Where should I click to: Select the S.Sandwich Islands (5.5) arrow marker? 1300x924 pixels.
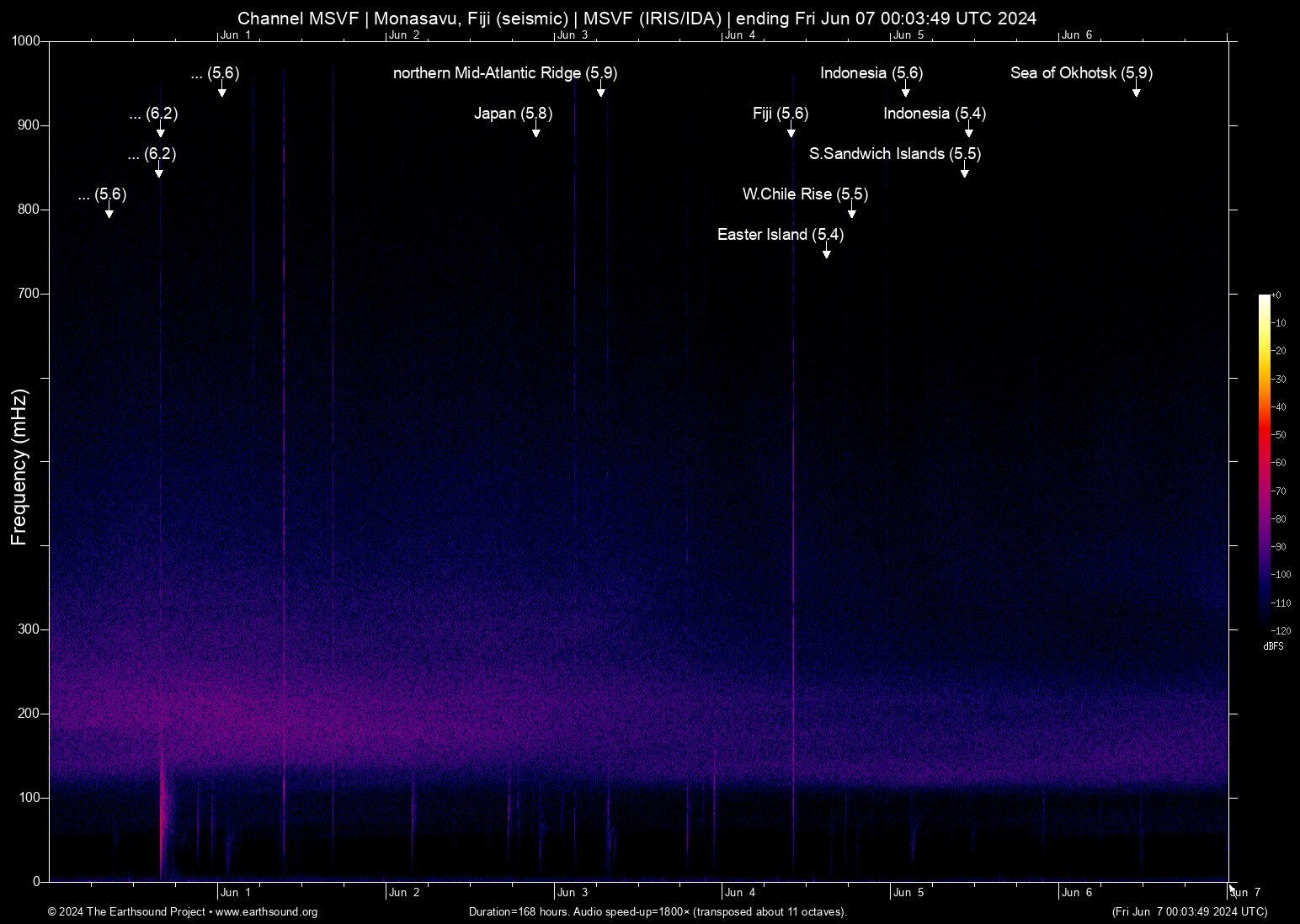coord(964,173)
